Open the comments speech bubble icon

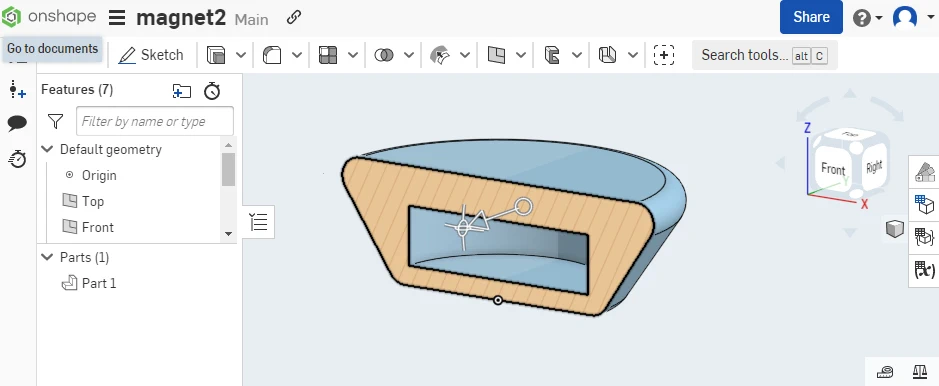coord(17,124)
